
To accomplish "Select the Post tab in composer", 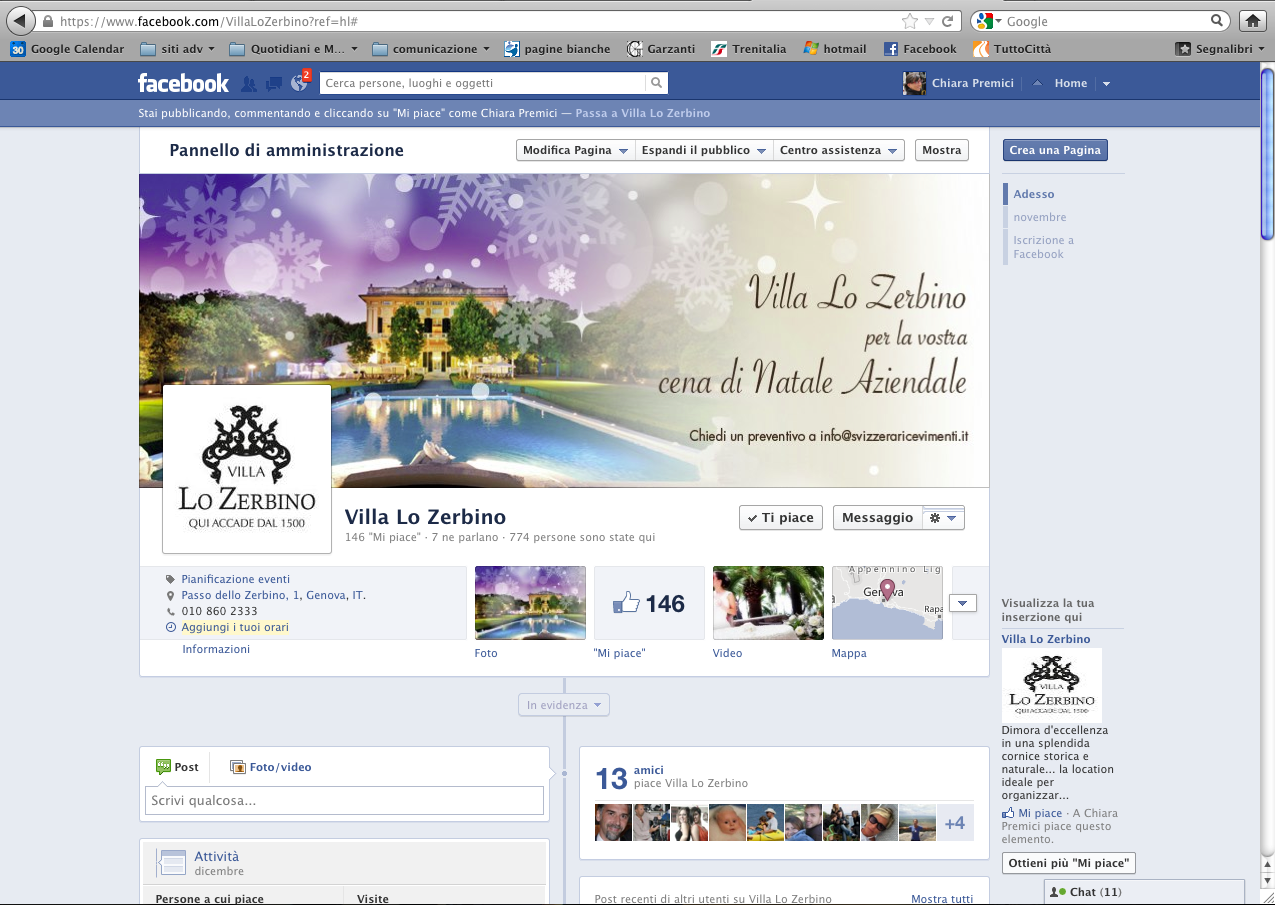I will tap(177, 767).
